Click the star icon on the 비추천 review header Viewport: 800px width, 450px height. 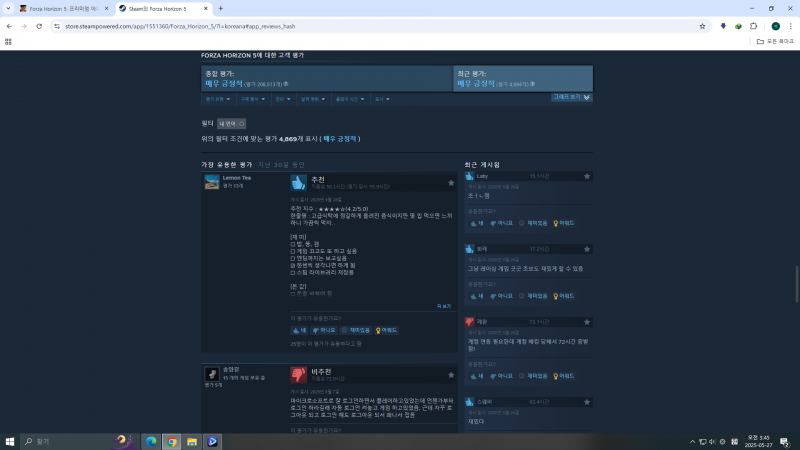pos(451,375)
